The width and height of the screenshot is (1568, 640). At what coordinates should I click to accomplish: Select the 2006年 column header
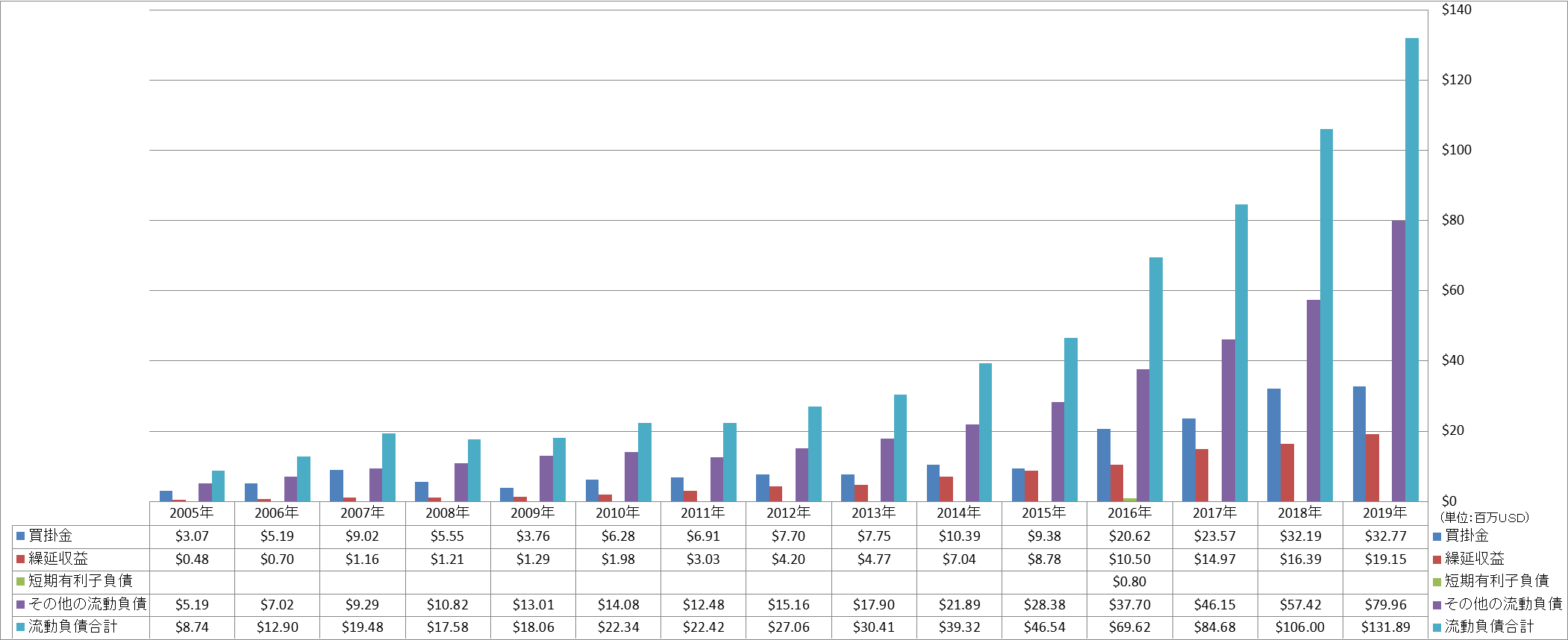pos(277,513)
